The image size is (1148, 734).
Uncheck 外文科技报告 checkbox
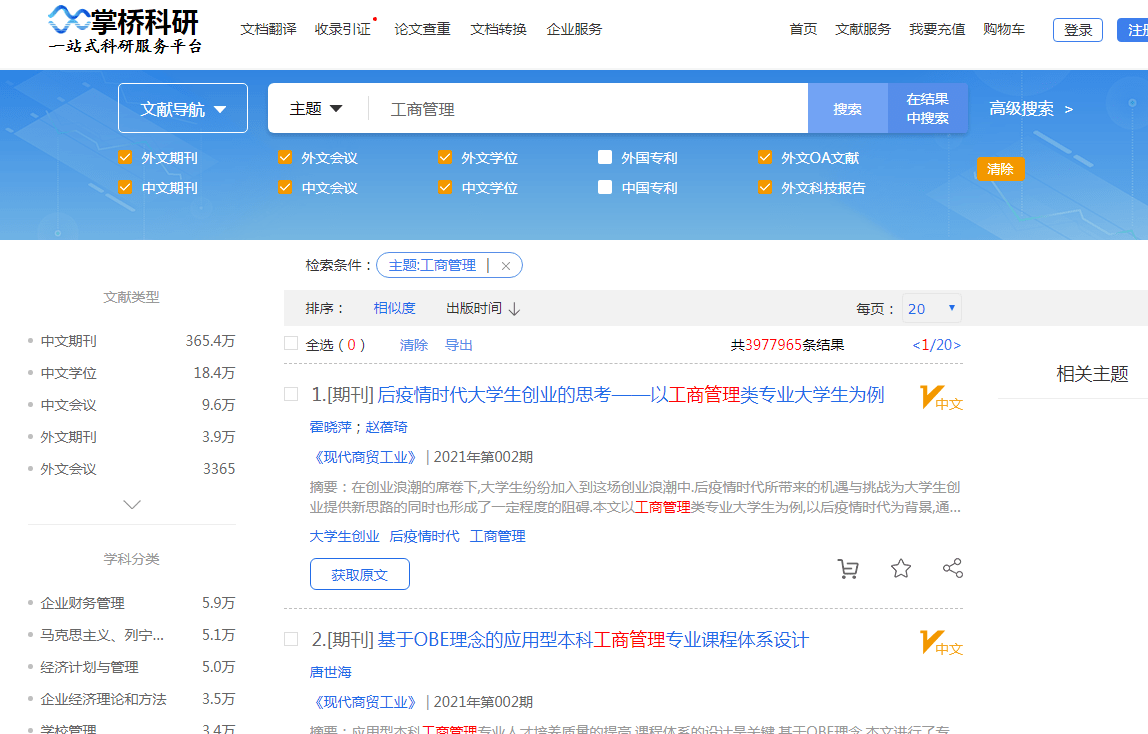click(x=765, y=187)
